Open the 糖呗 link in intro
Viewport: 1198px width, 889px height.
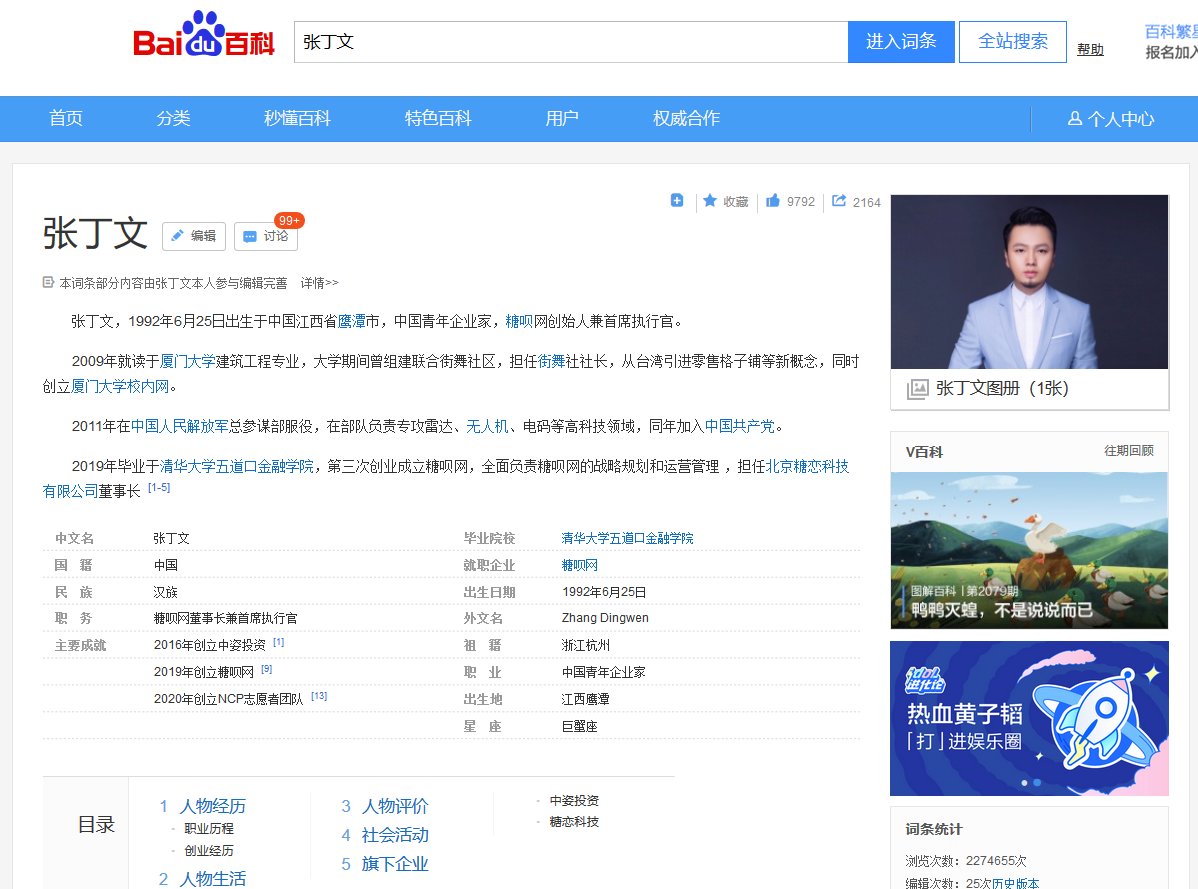[x=519, y=322]
